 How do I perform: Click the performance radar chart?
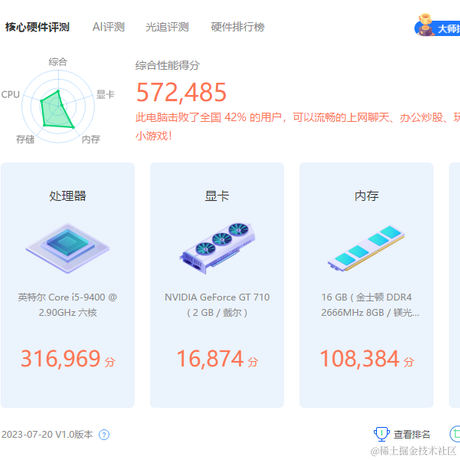pos(58,107)
